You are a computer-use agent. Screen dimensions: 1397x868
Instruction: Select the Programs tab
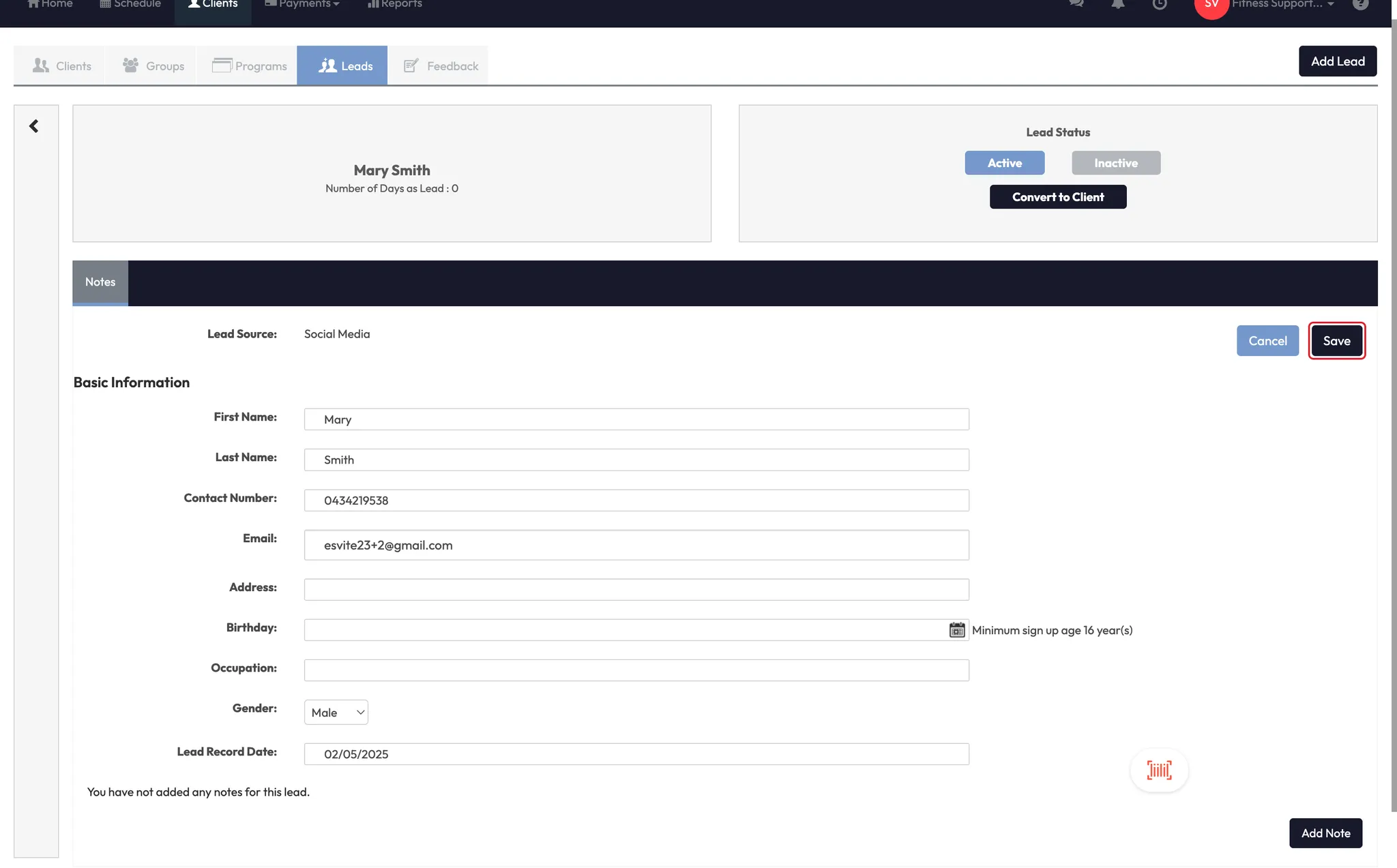tap(249, 66)
